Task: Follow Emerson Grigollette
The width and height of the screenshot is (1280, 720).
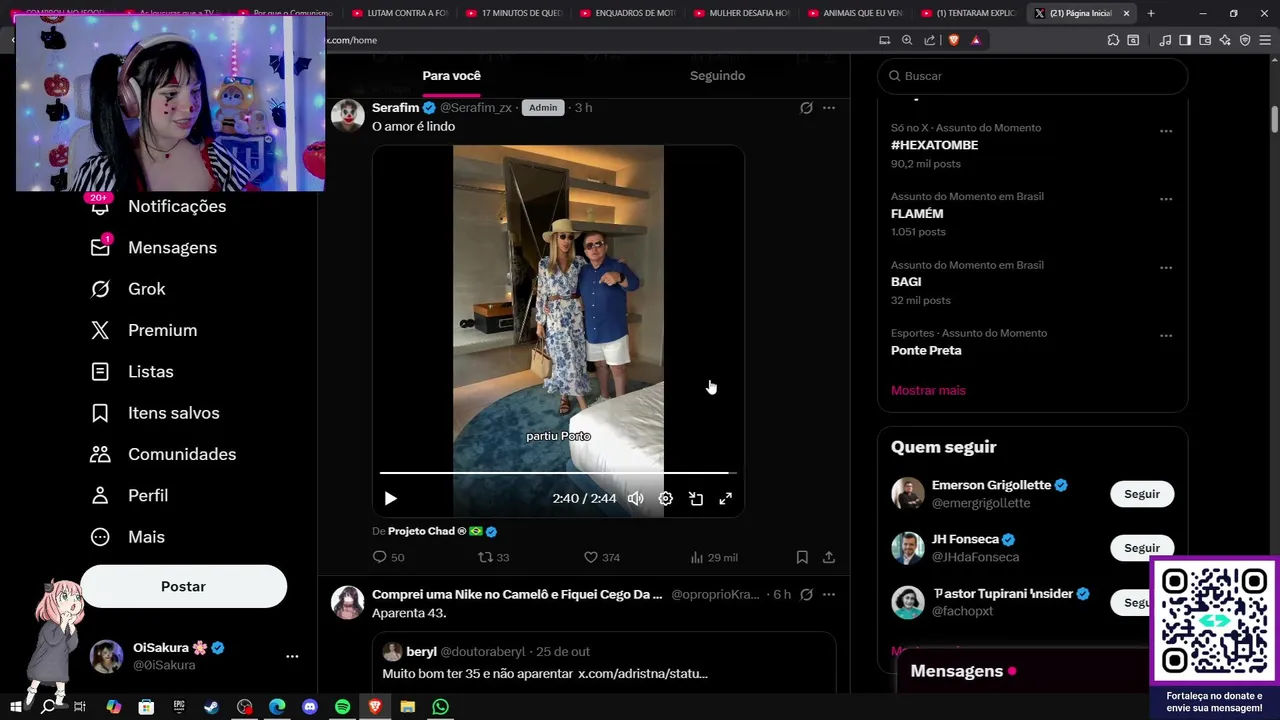Action: click(1141, 494)
